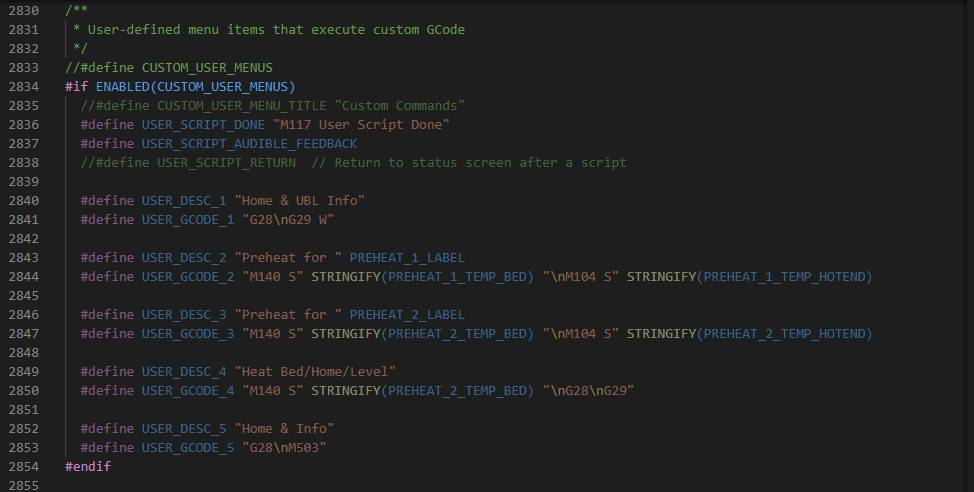Click line number 2854 in the gutter
Screen dimensions: 974x492
coord(22,466)
